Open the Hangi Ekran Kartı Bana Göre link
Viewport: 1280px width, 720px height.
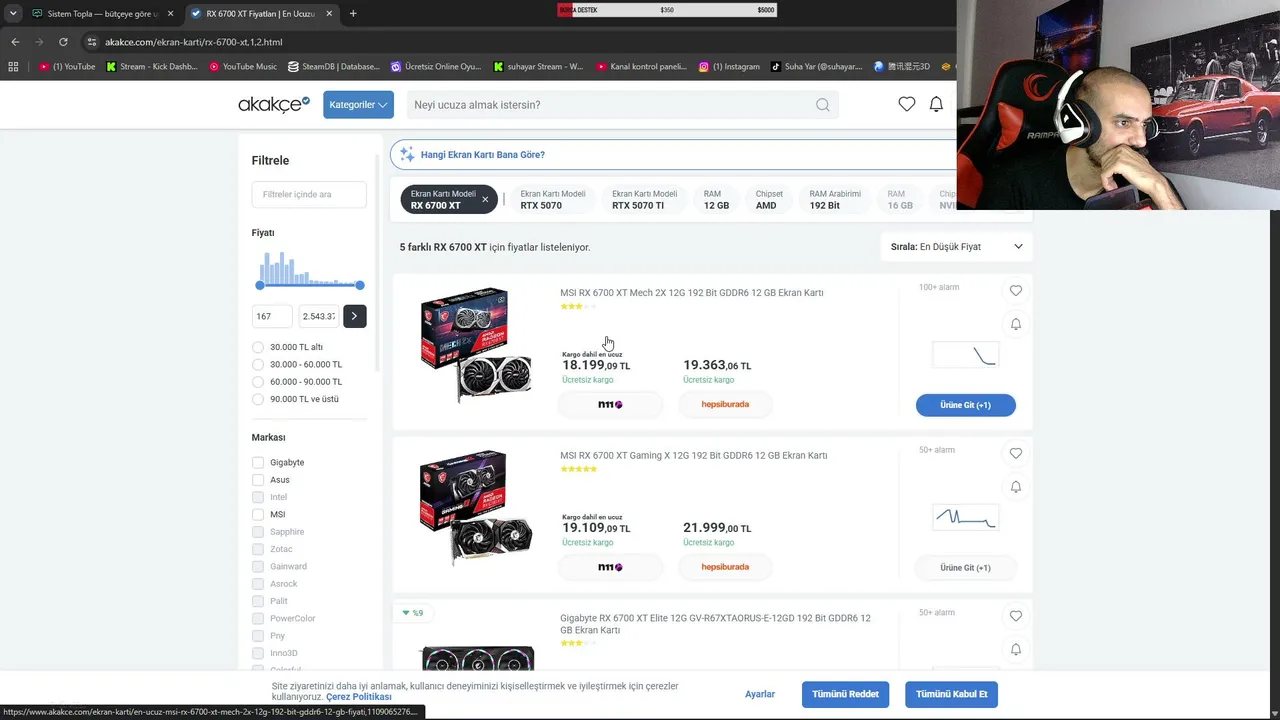483,155
